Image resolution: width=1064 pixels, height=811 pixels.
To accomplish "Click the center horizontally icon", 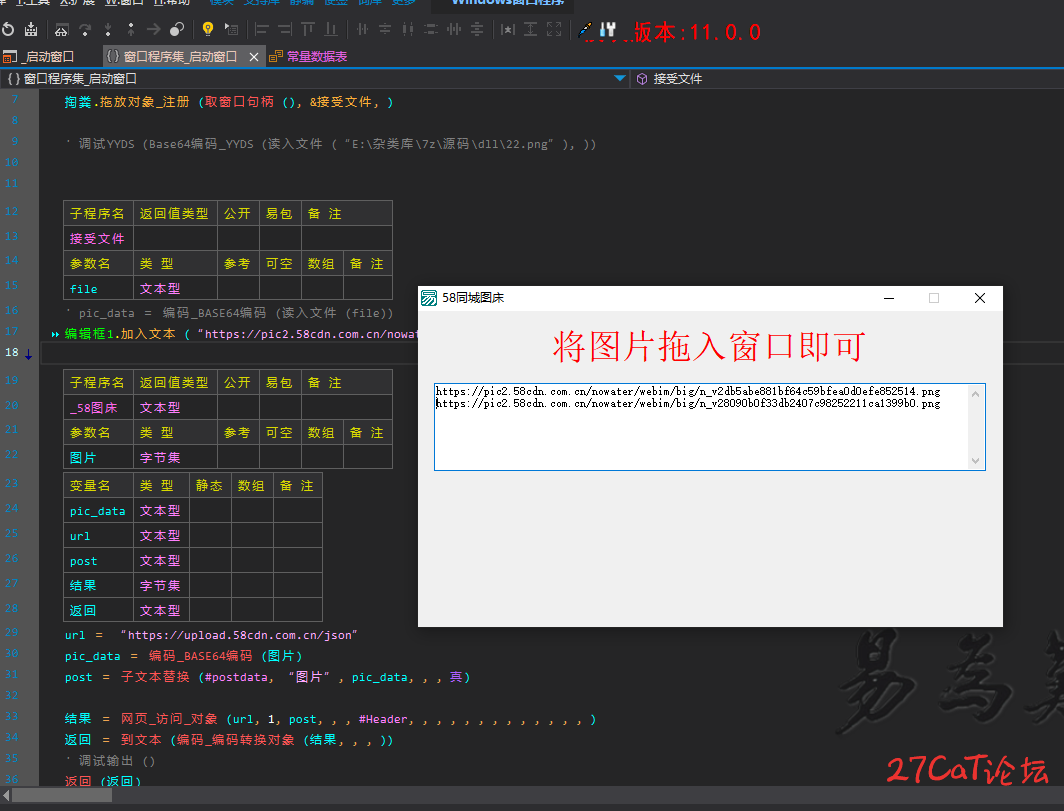I will pos(362,29).
